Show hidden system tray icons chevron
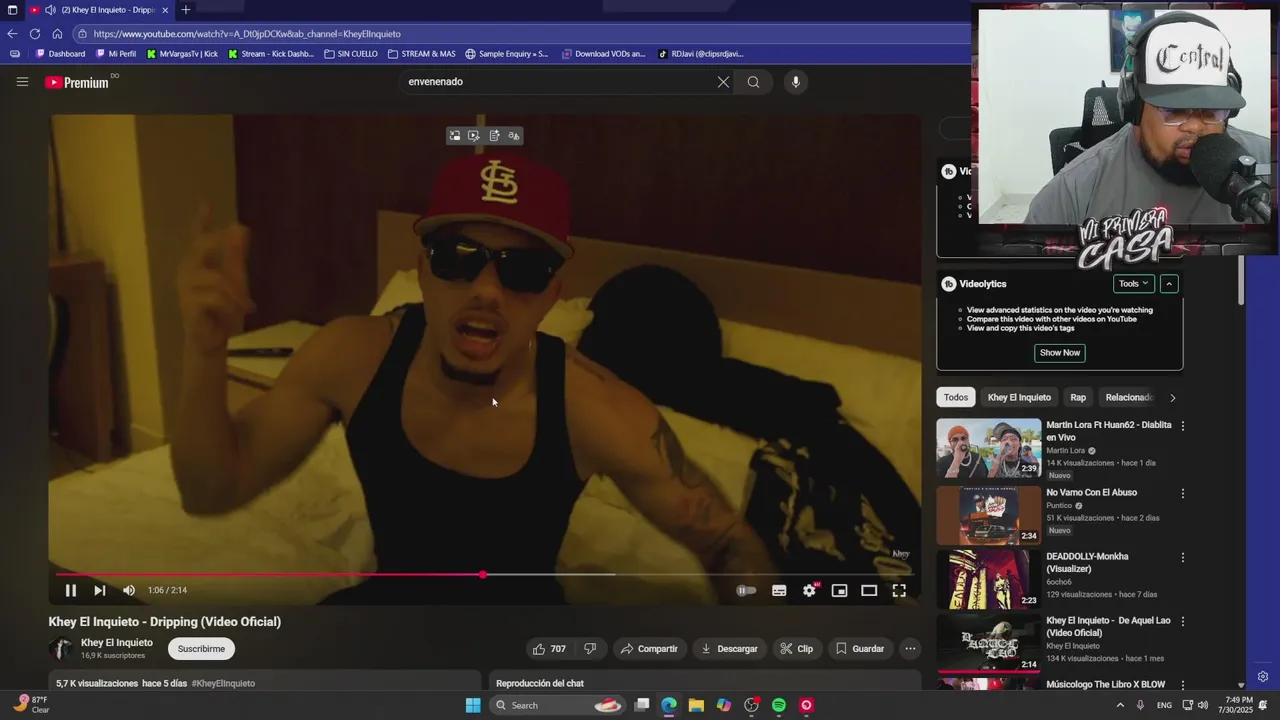Image resolution: width=1280 pixels, height=720 pixels. pyautogui.click(x=1119, y=705)
